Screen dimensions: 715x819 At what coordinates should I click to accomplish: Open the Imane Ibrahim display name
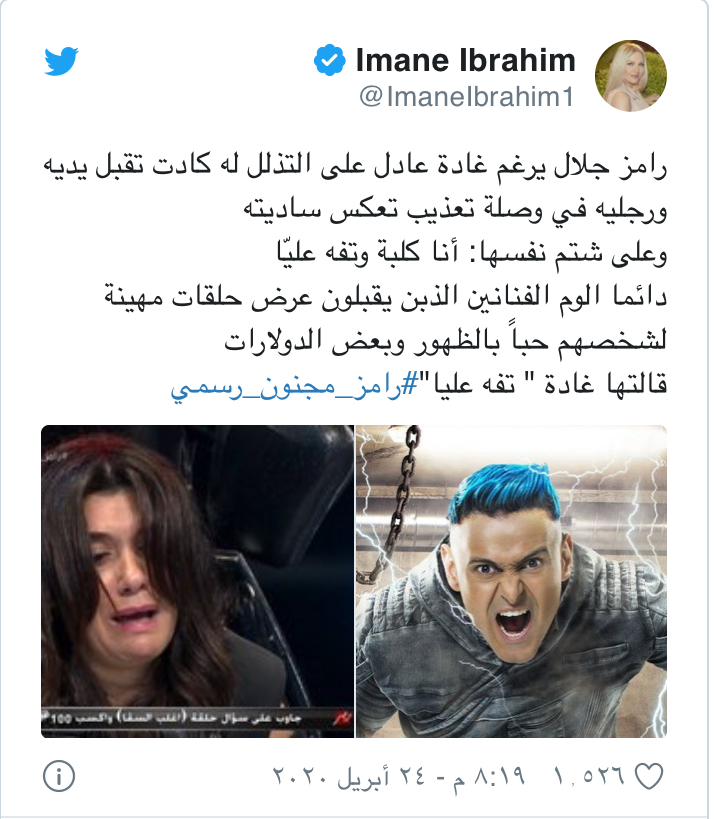465,60
